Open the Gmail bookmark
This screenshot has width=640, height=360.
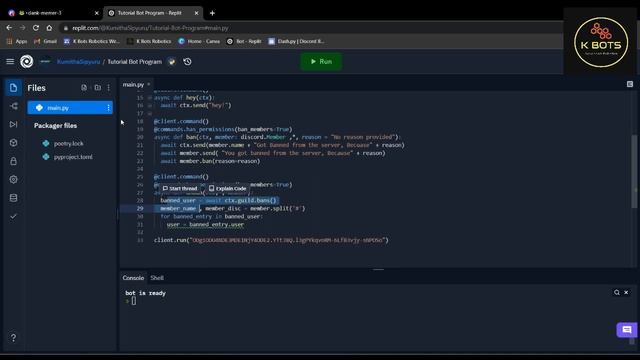46,41
